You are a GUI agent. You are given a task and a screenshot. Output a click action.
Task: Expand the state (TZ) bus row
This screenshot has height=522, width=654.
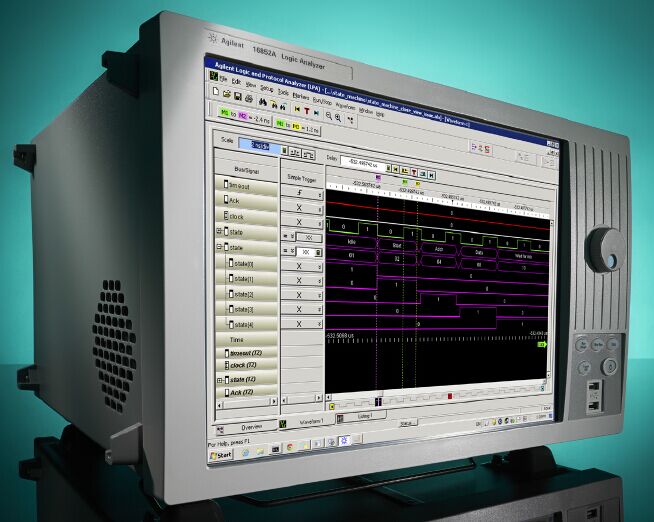[220, 380]
